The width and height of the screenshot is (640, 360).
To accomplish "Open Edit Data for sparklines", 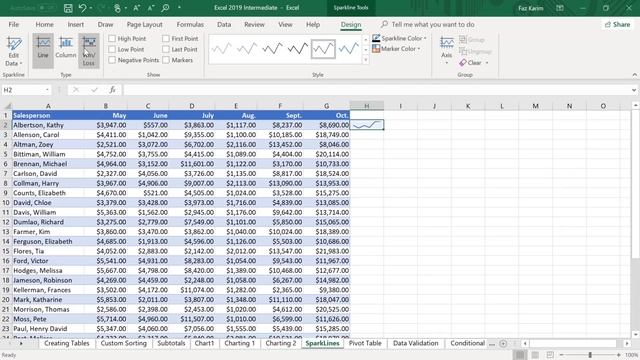I will point(13,51).
